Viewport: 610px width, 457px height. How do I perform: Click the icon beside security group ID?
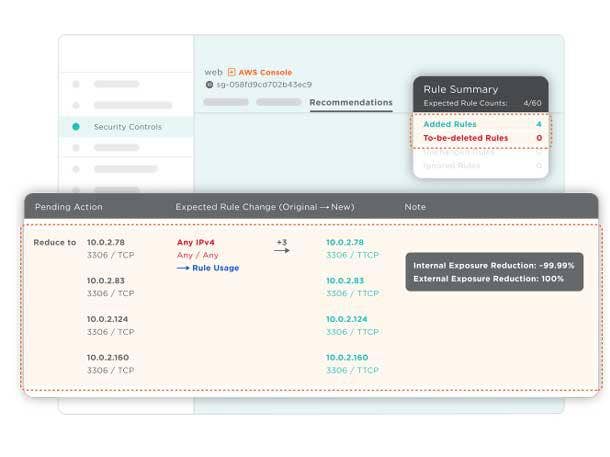pyautogui.click(x=208, y=85)
